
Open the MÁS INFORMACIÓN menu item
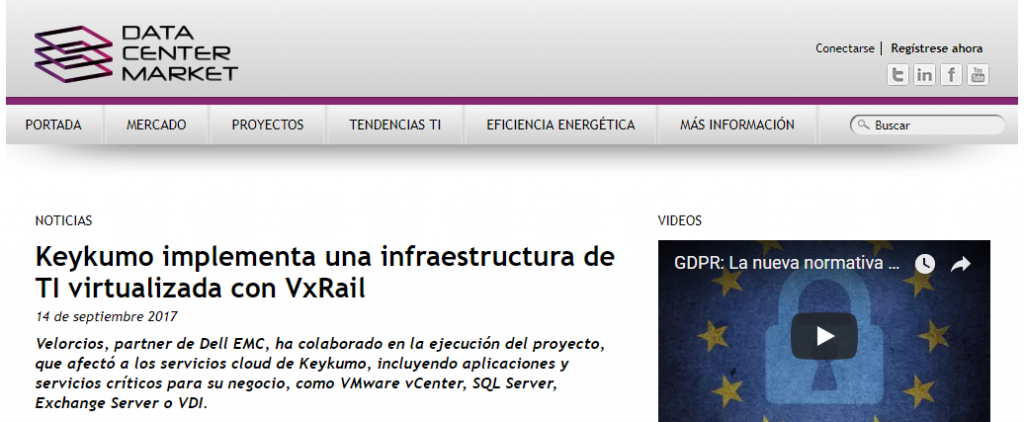(737, 125)
